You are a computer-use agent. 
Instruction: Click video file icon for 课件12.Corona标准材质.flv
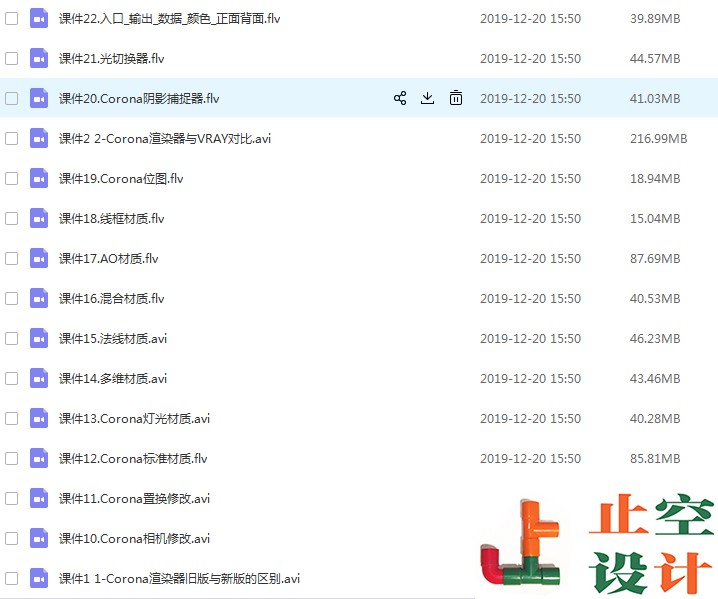39,458
